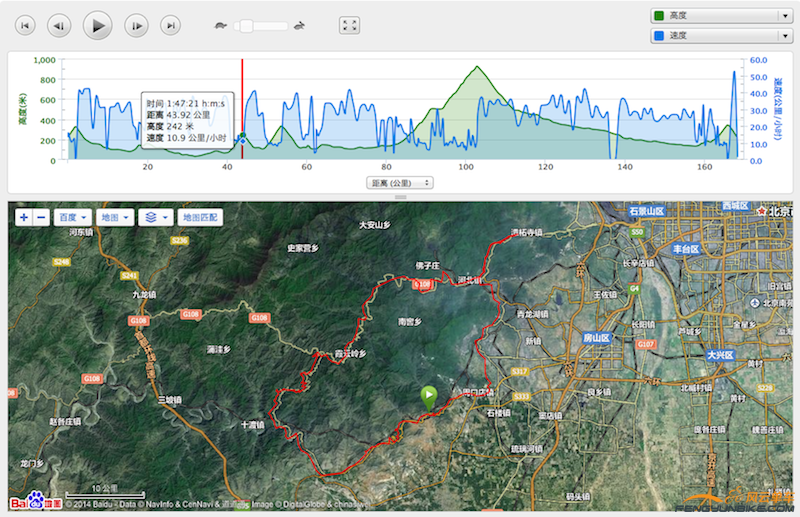Click the 良乡镇 place label

click(599, 392)
